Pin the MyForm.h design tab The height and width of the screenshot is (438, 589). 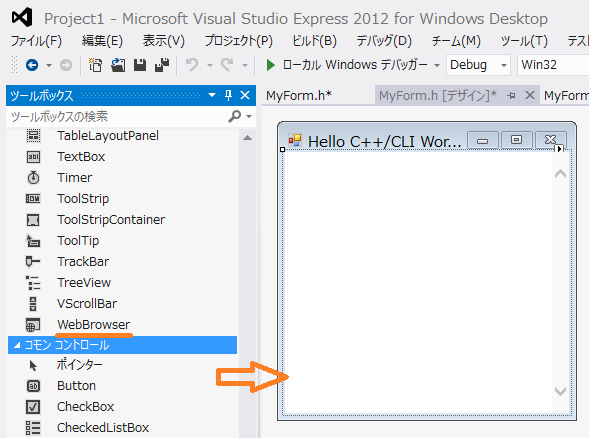tap(511, 95)
